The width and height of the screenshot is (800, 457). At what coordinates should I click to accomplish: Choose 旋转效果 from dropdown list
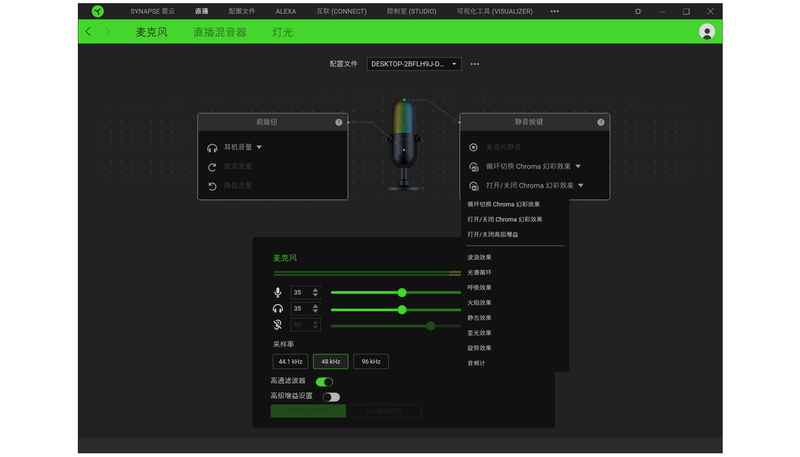(480, 348)
